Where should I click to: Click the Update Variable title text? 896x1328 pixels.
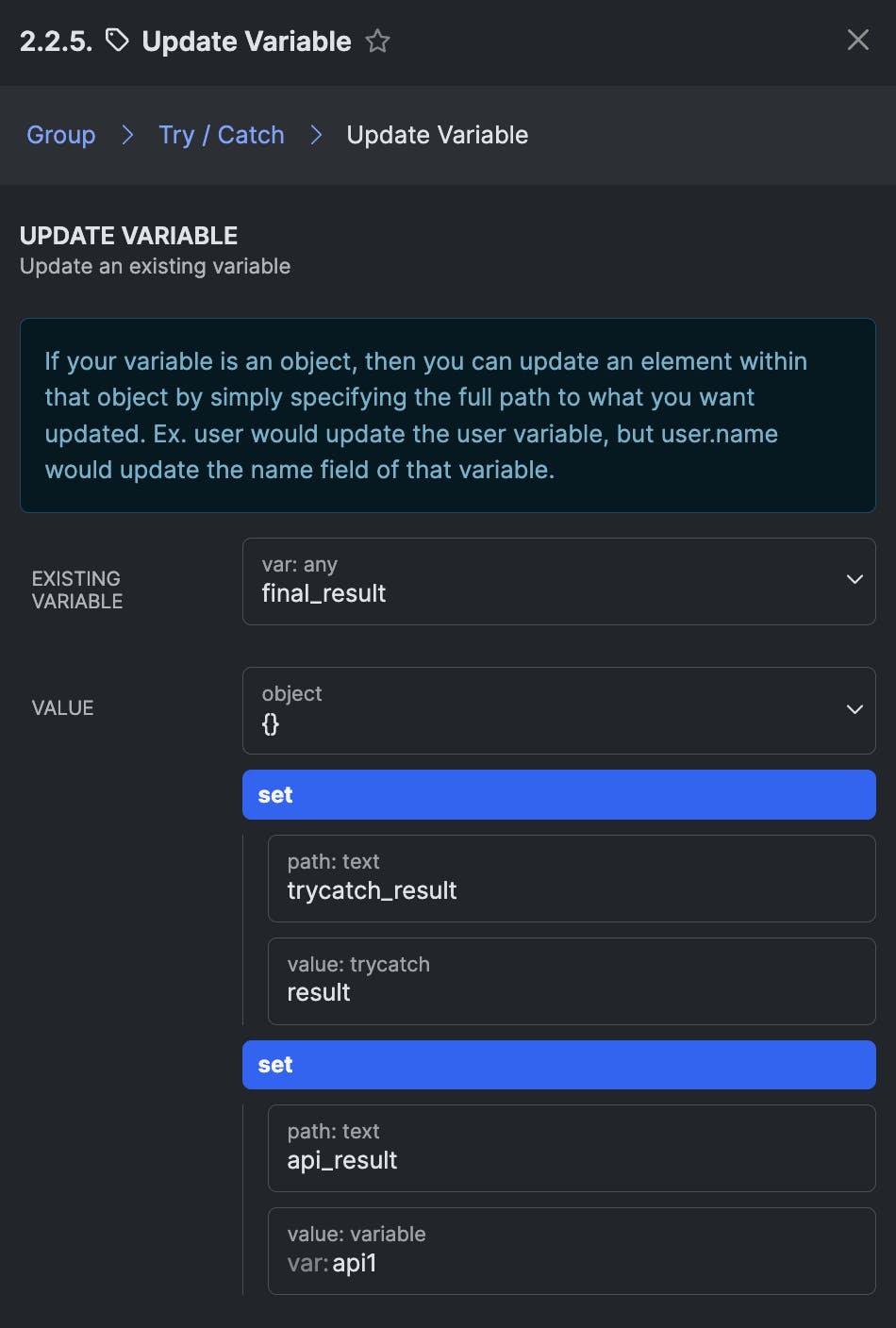pos(246,41)
